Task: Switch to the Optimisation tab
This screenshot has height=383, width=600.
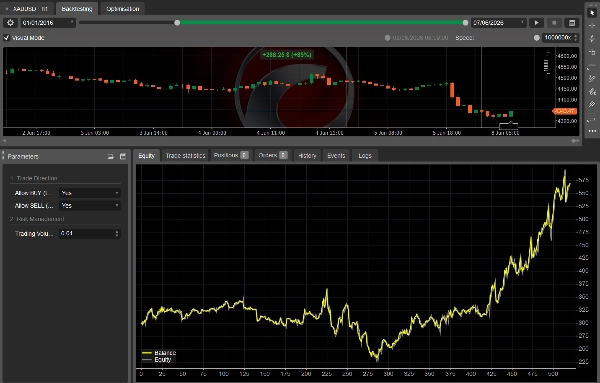Action: click(122, 9)
